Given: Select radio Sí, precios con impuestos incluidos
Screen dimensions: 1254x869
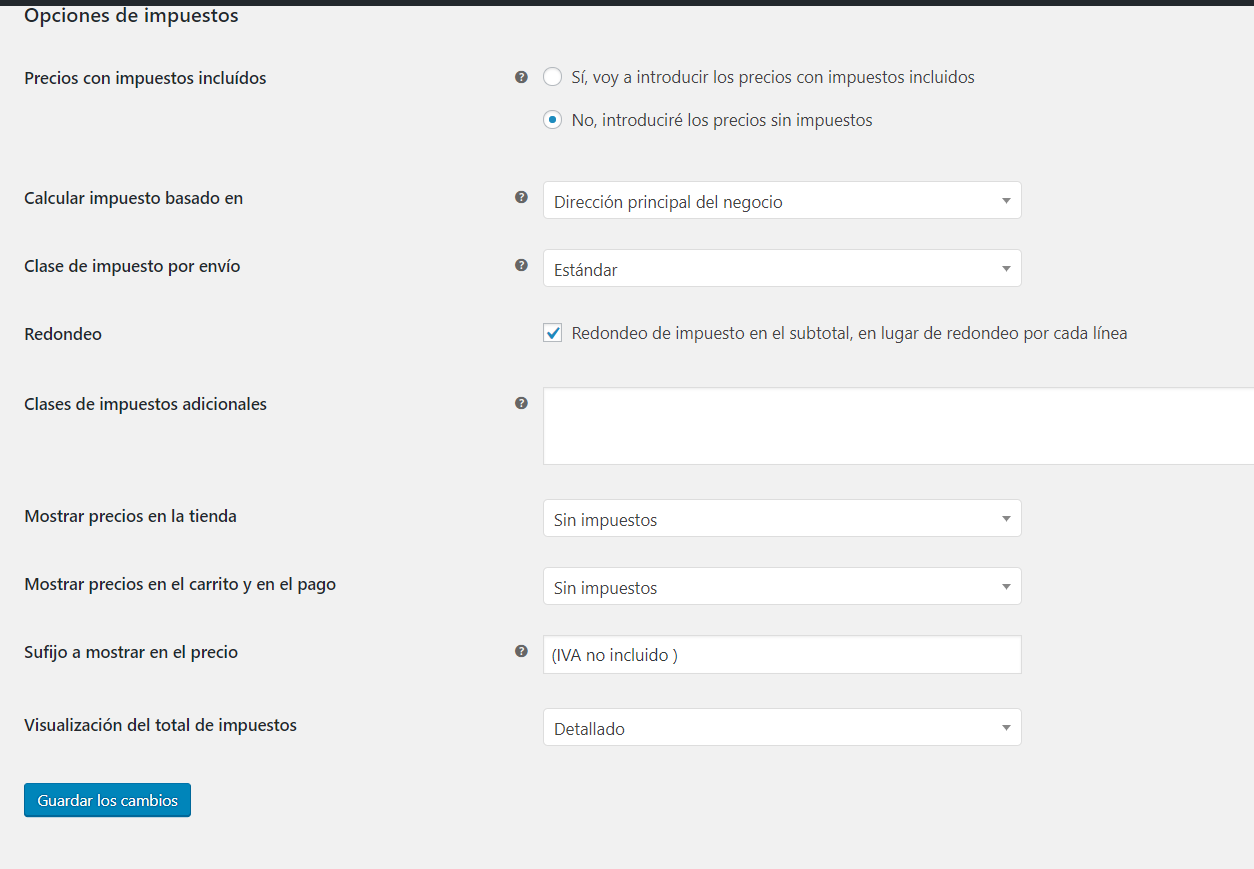Looking at the screenshot, I should [x=552, y=77].
